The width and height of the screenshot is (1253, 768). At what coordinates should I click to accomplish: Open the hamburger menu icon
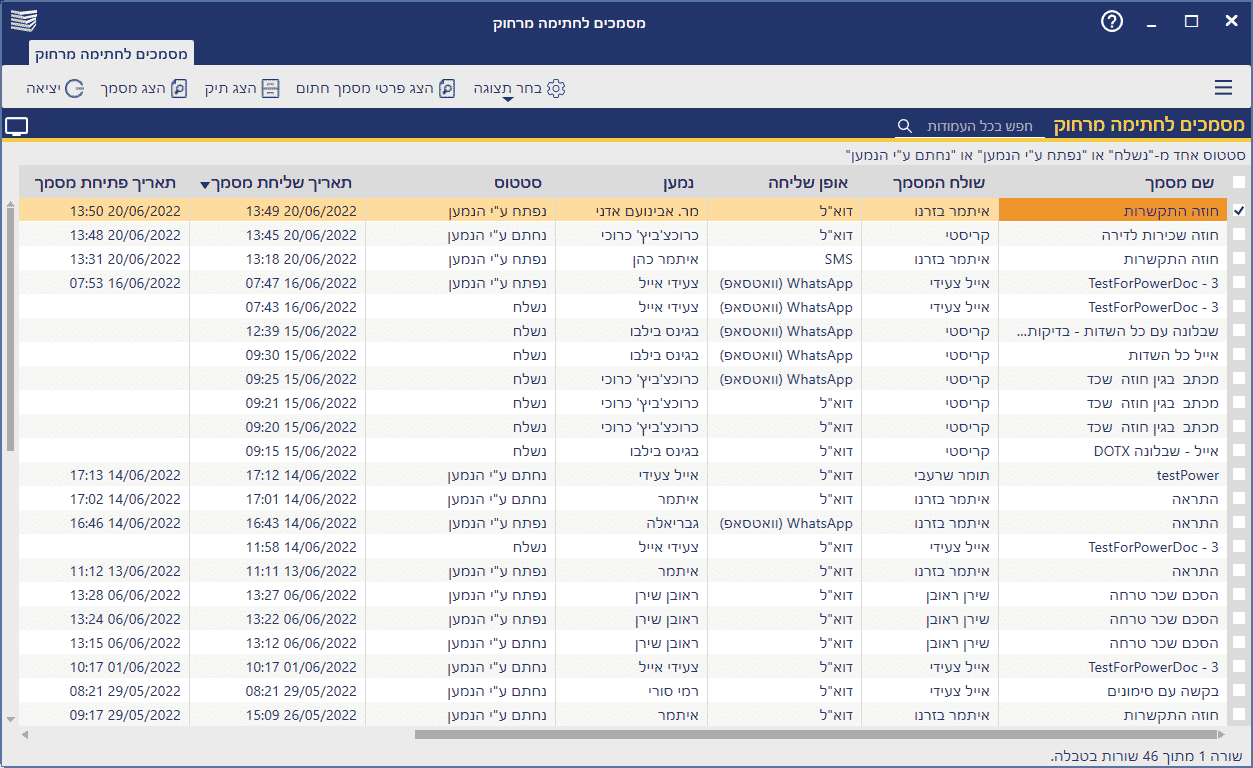pos(1223,88)
